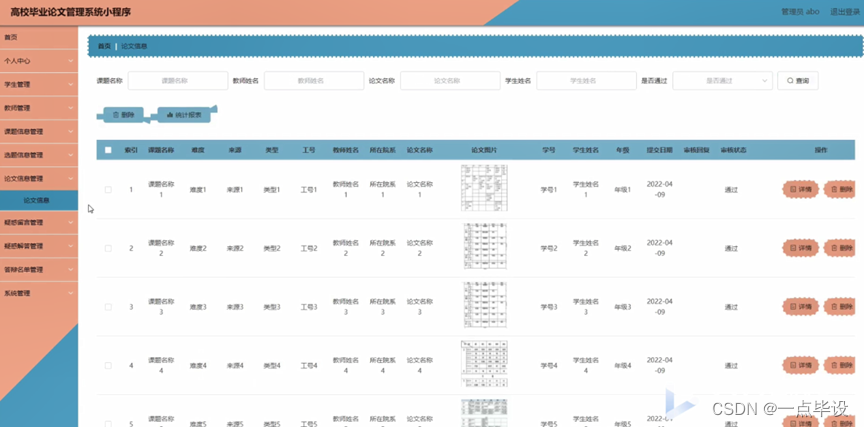The image size is (864, 427).
Task: Click the 来源 column header
Action: (x=234, y=150)
